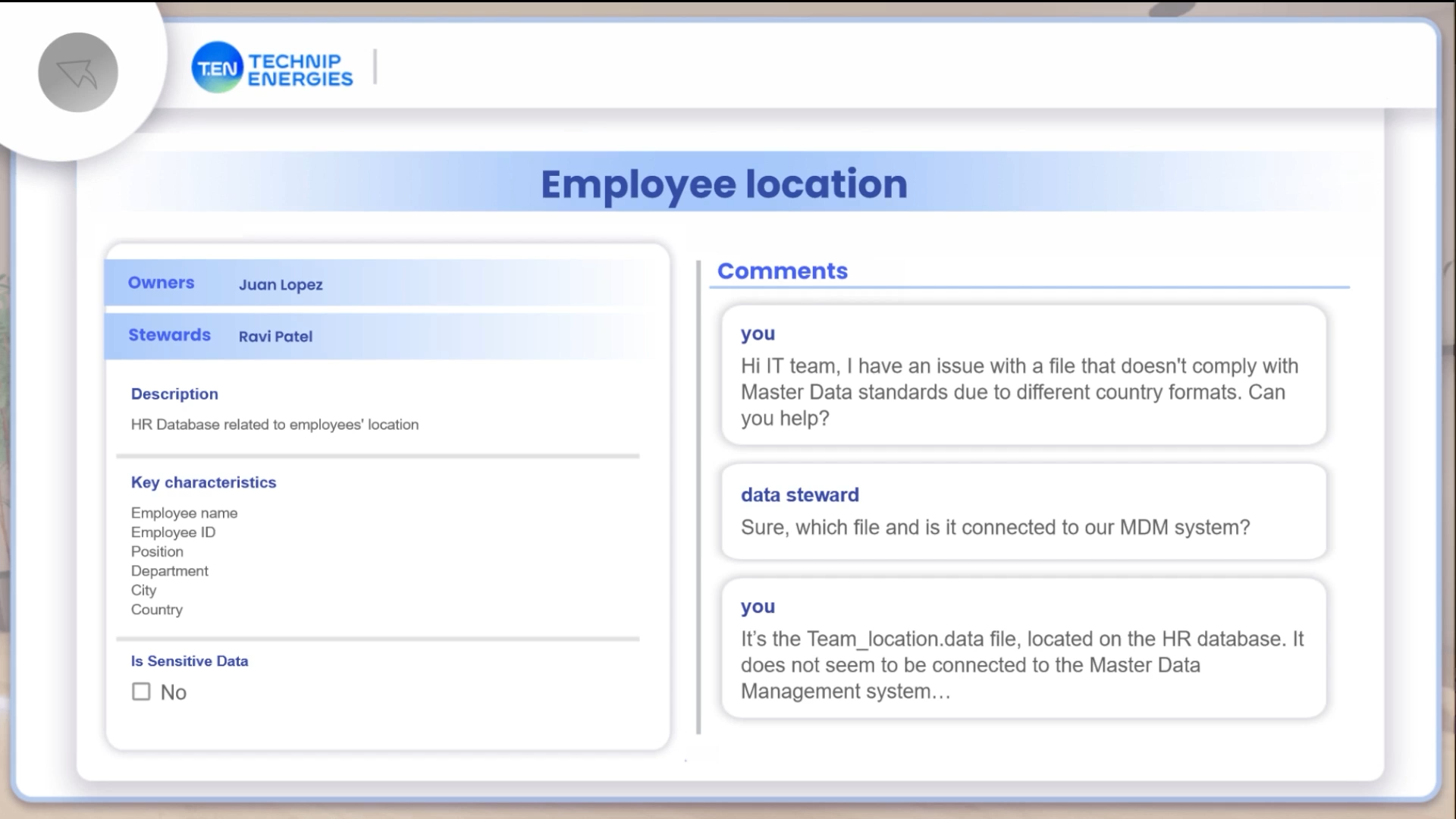
Task: Click the HR Database description text
Action: click(275, 425)
